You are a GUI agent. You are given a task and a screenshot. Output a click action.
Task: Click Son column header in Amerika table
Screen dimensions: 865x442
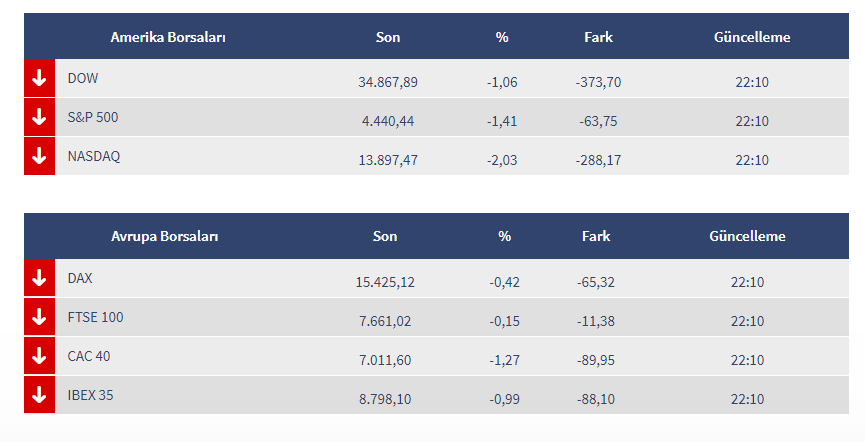click(x=388, y=37)
